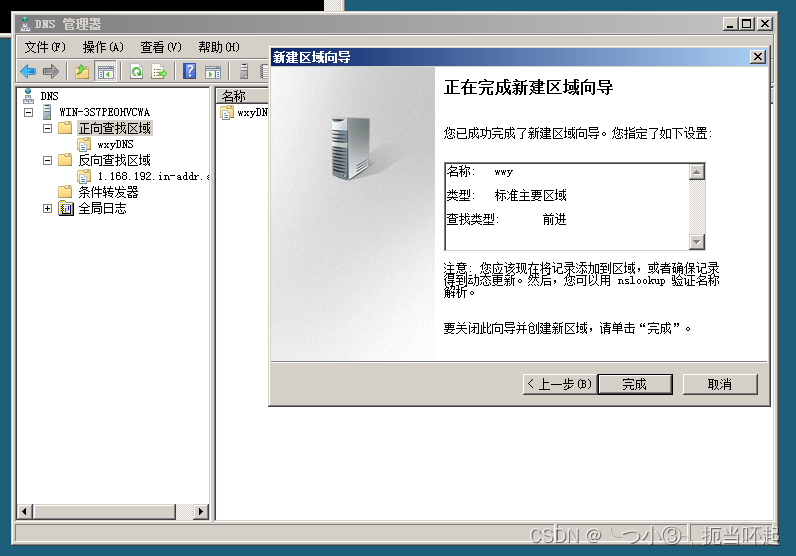Viewport: 796px width, 556px height.
Task: Click tree pane horizontal scroll right arrow
Action: (201, 511)
